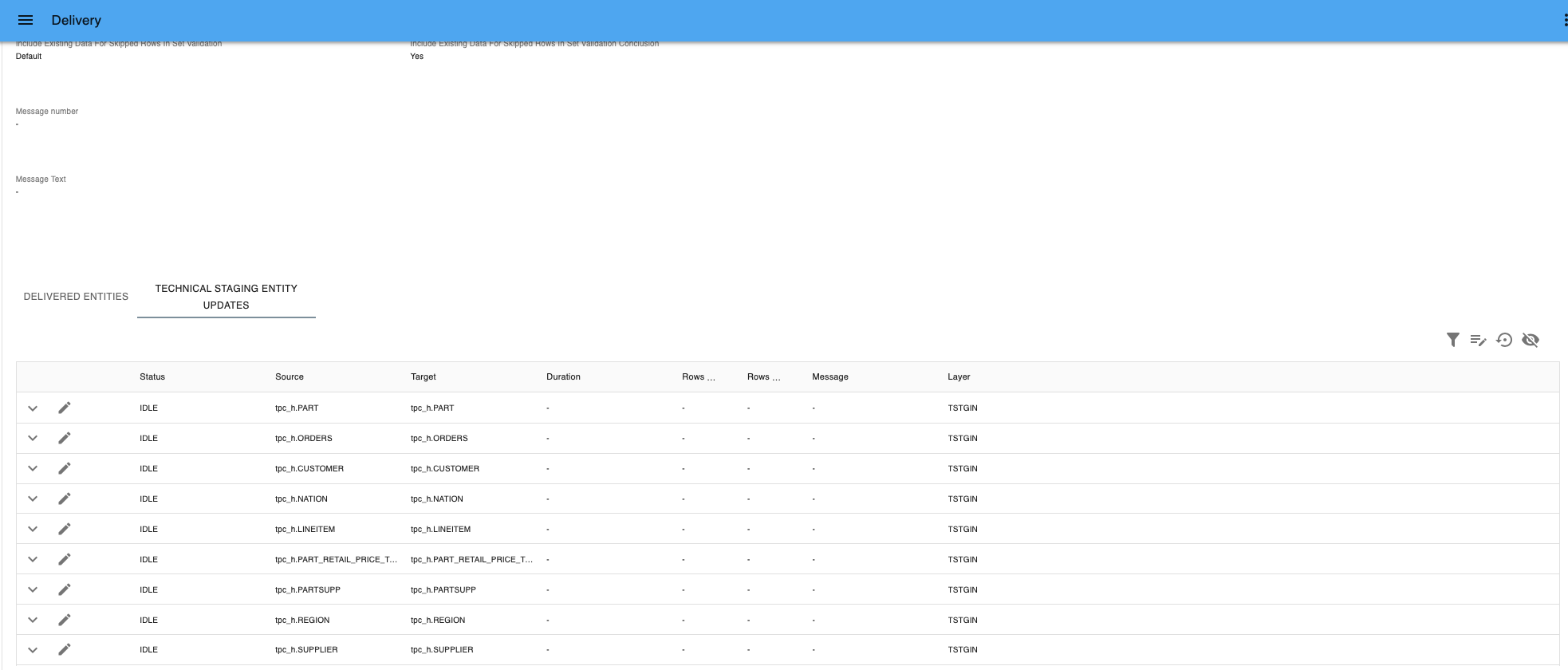Click source cell tpc_h.CUSTOMER
This screenshot has width=1568, height=670.
[309, 468]
